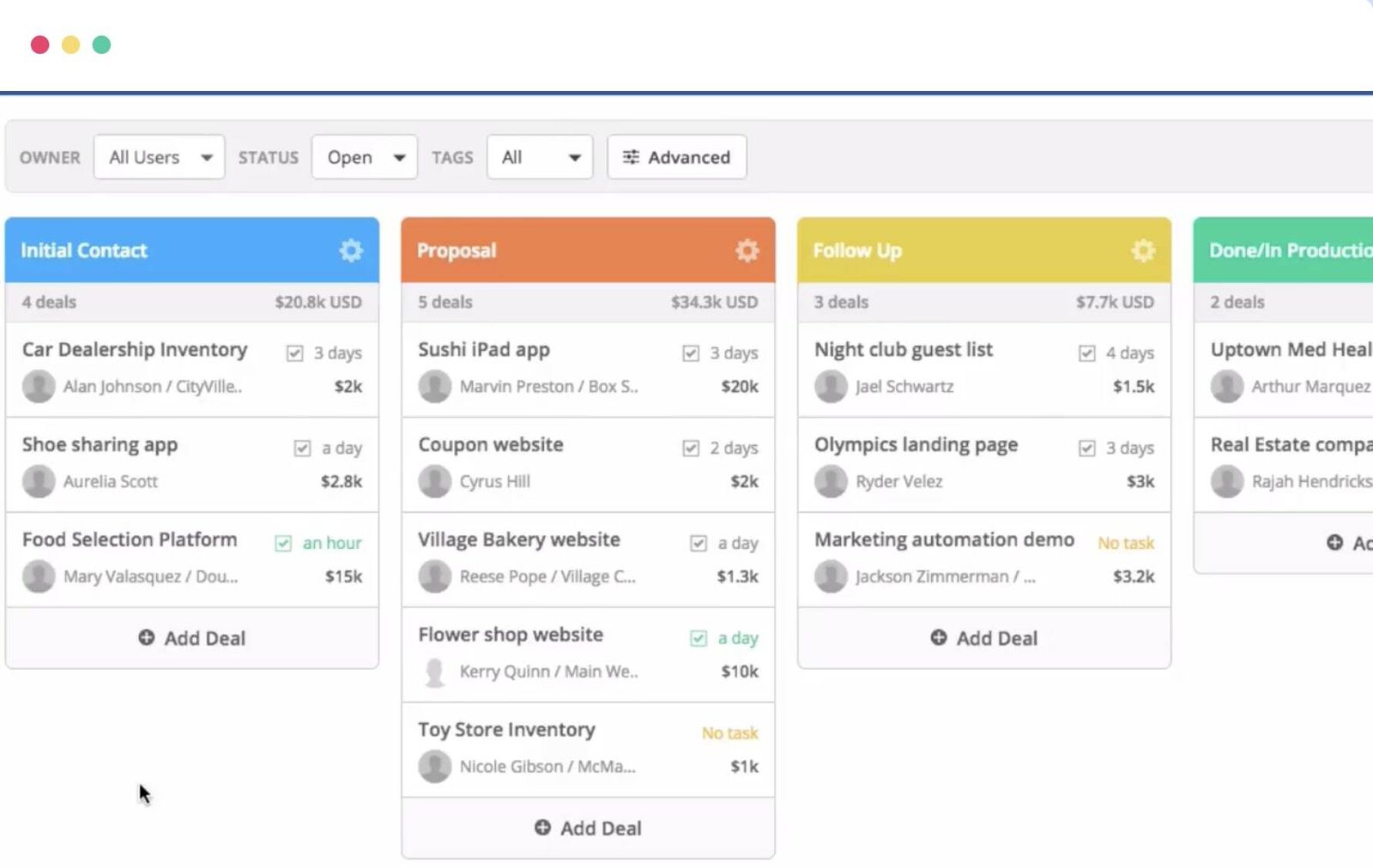Click Add Deal under Initial Contact
Image resolution: width=1373 pixels, height=868 pixels.
[192, 638]
